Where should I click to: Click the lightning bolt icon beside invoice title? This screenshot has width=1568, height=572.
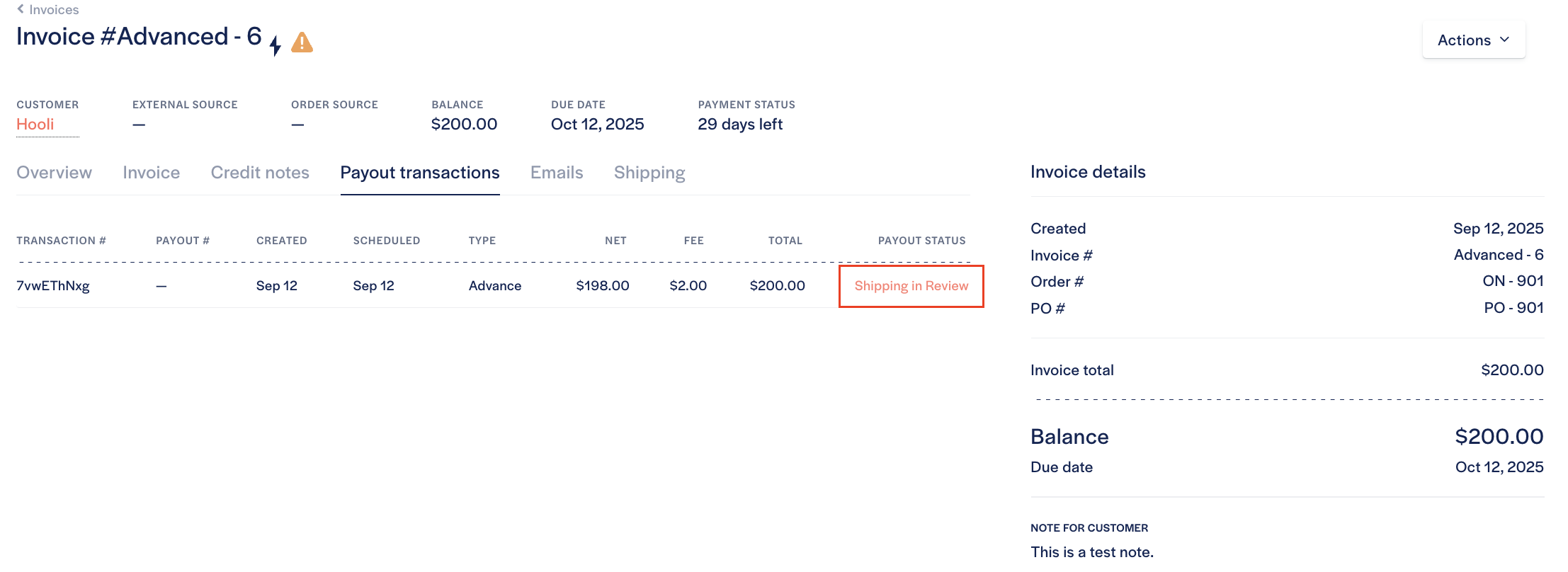tap(275, 45)
